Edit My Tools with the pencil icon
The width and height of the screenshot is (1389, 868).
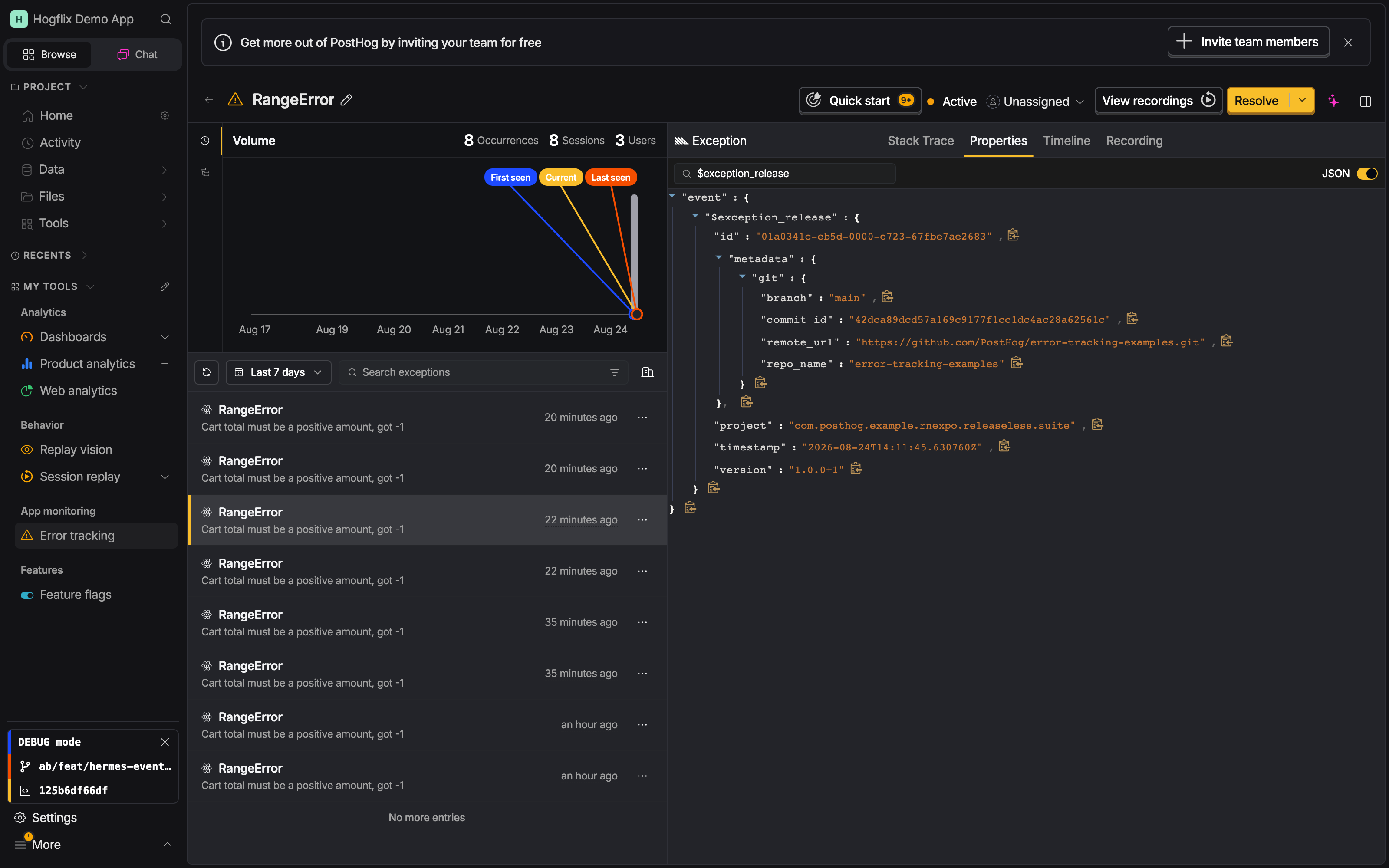[165, 286]
